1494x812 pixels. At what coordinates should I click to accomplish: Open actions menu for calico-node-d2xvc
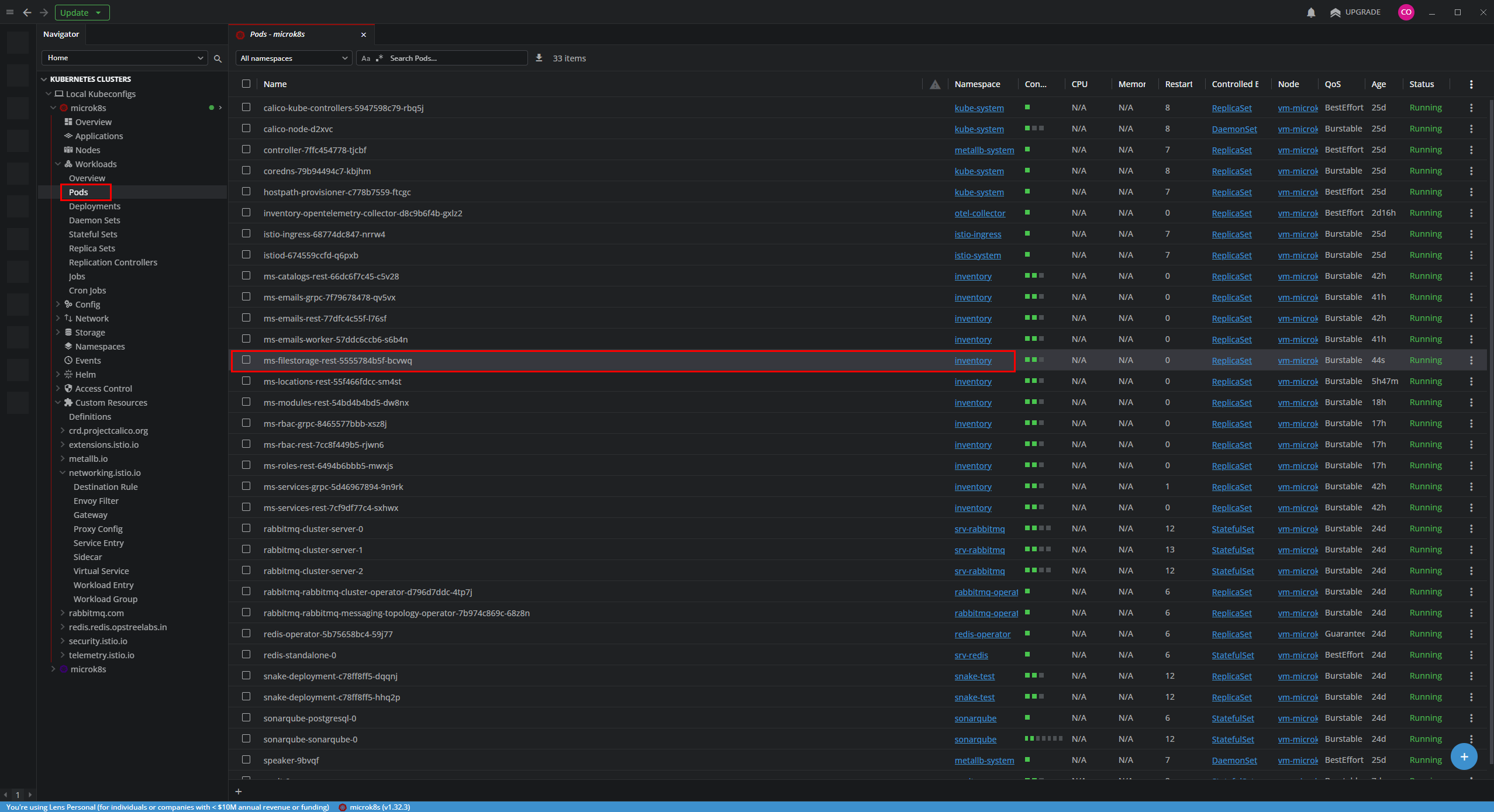coord(1471,129)
